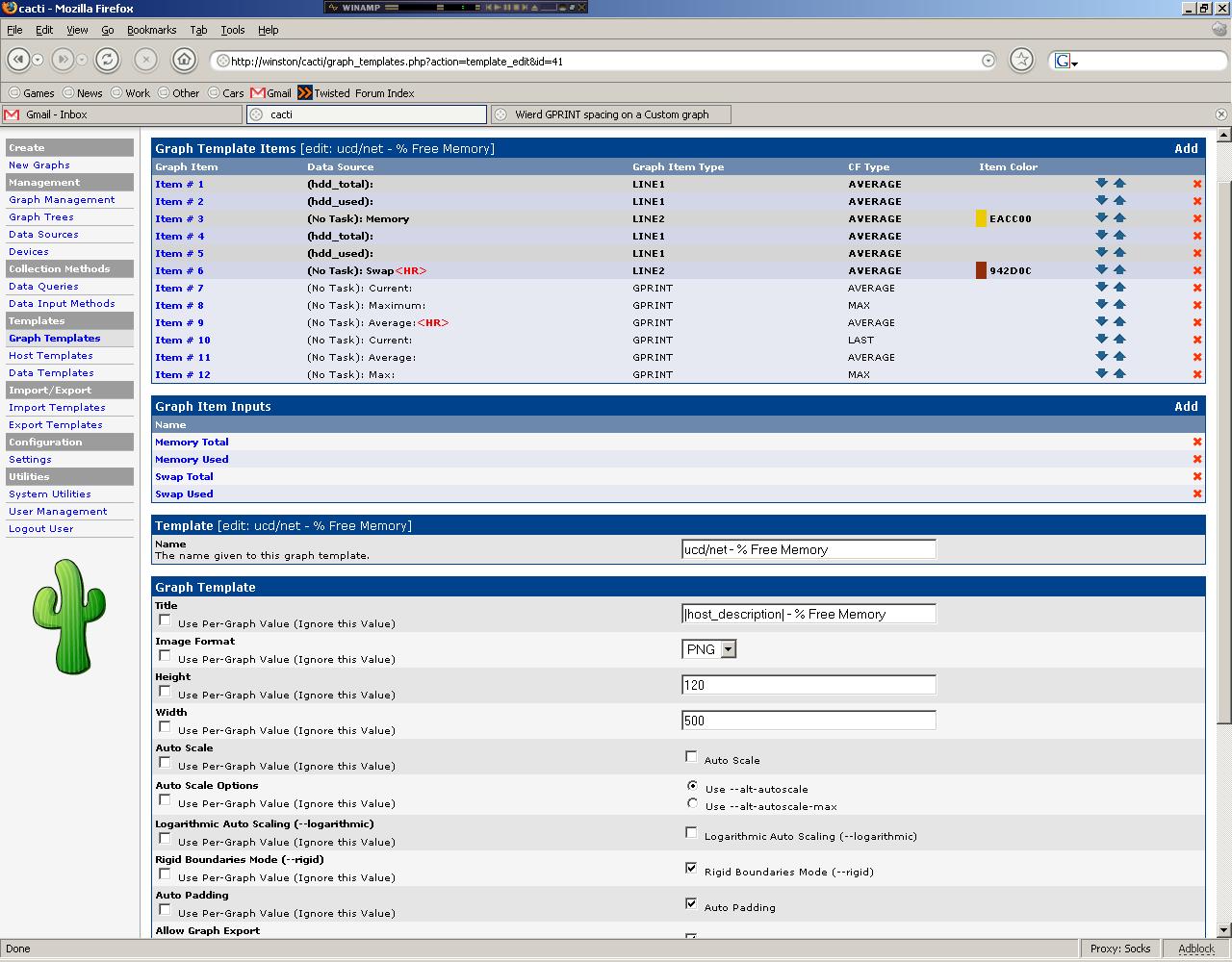Image resolution: width=1232 pixels, height=962 pixels.
Task: Uncheck Rigid Boundaries Mode (--rigid)
Action: (x=691, y=869)
